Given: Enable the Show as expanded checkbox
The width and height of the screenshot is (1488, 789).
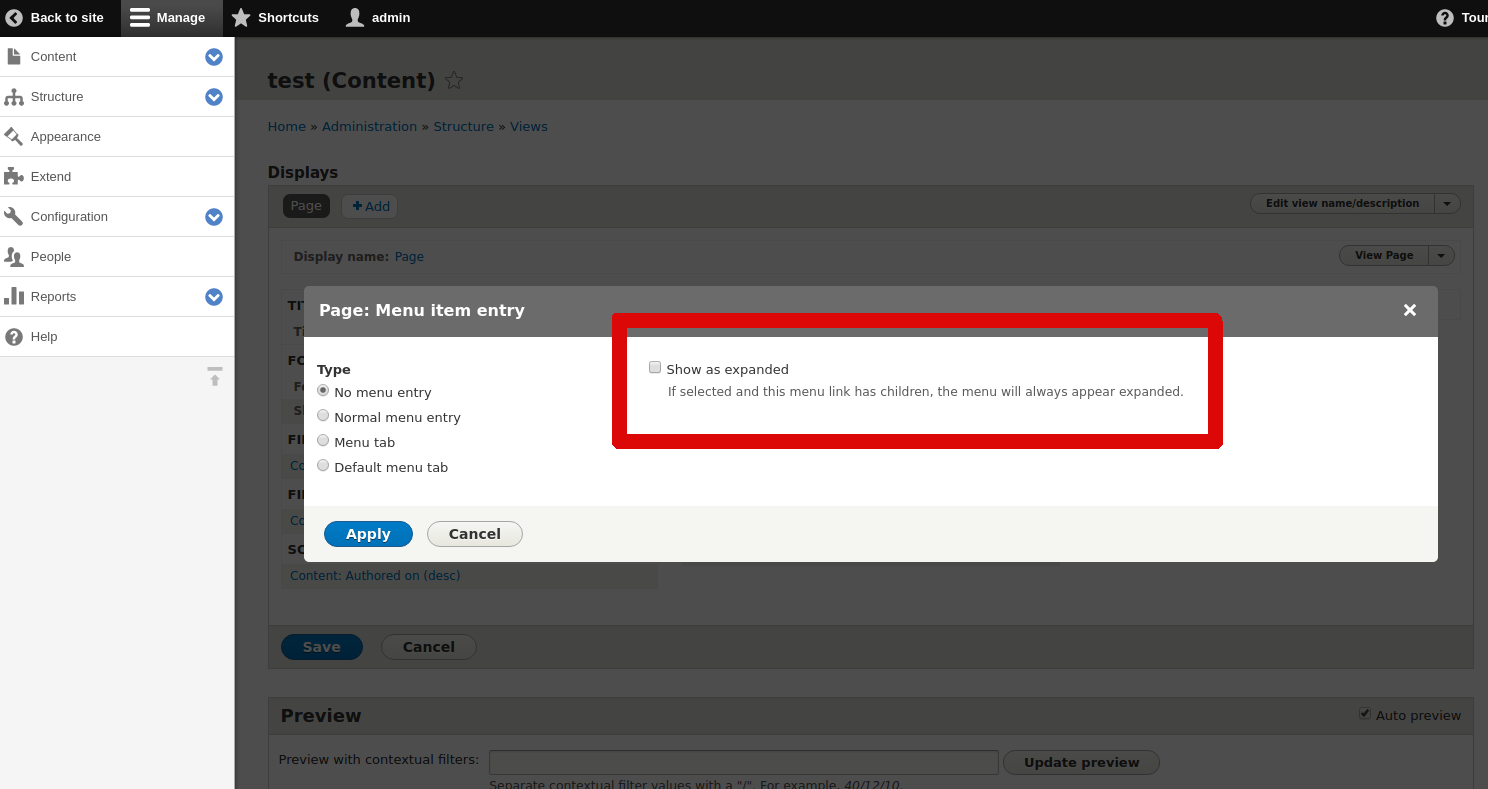Looking at the screenshot, I should click(655, 367).
